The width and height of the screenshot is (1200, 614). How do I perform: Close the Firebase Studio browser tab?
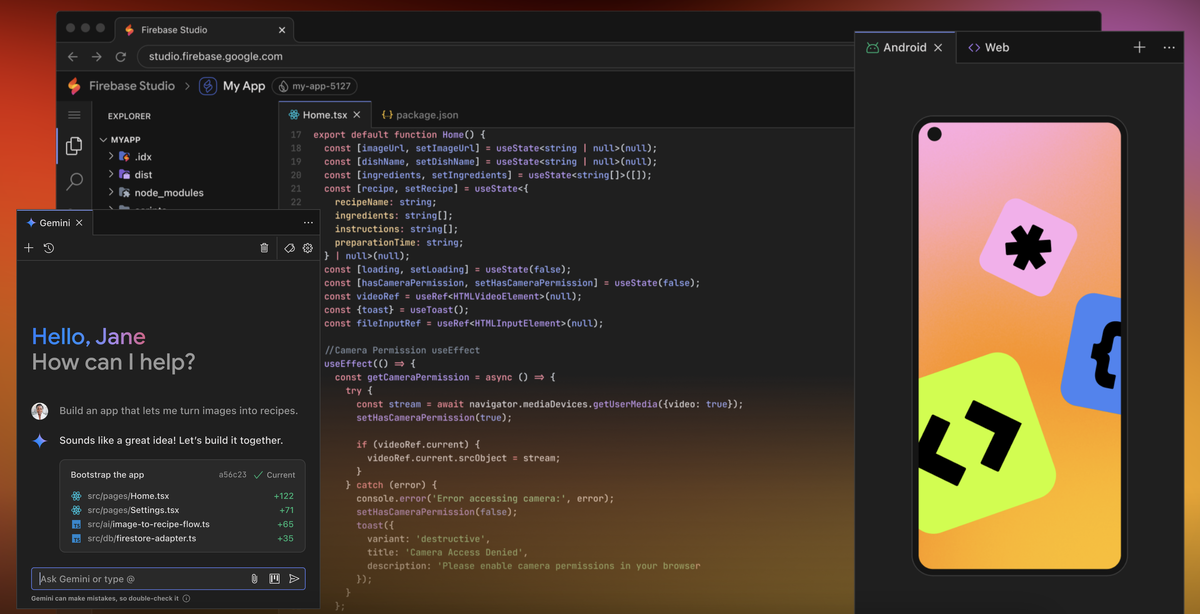coord(282,30)
